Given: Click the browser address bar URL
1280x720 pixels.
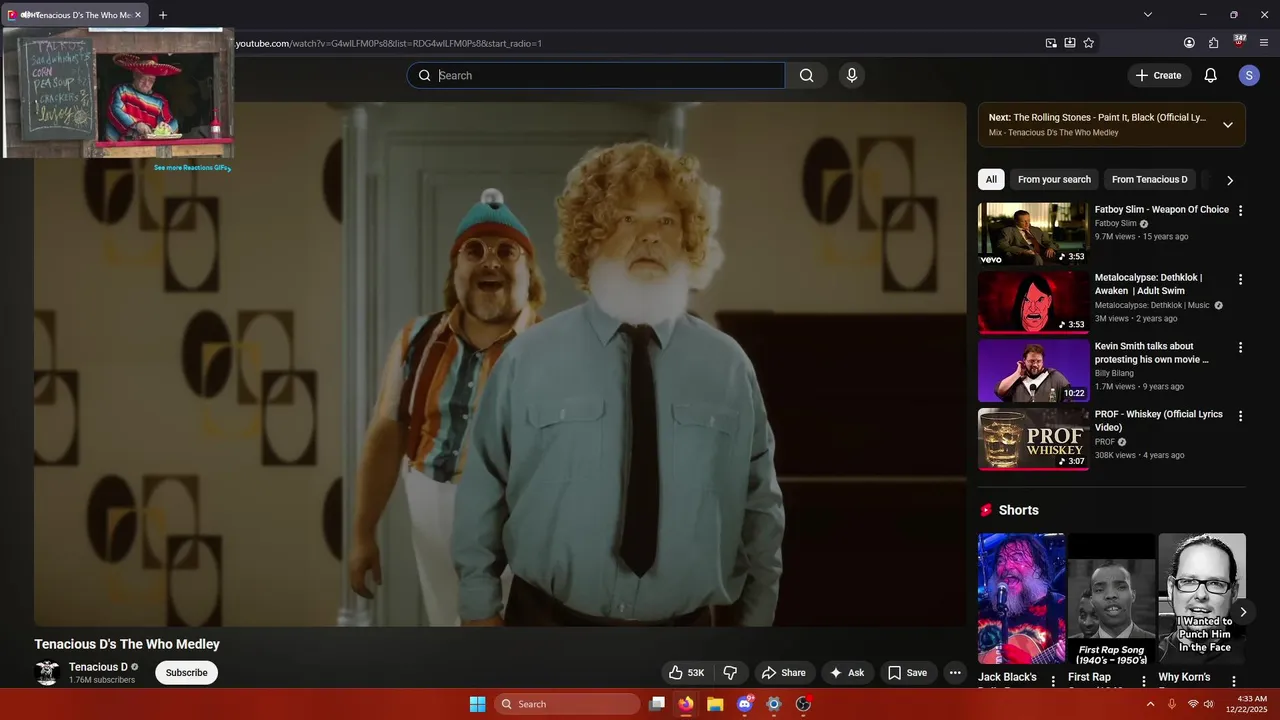Looking at the screenshot, I should [389, 43].
